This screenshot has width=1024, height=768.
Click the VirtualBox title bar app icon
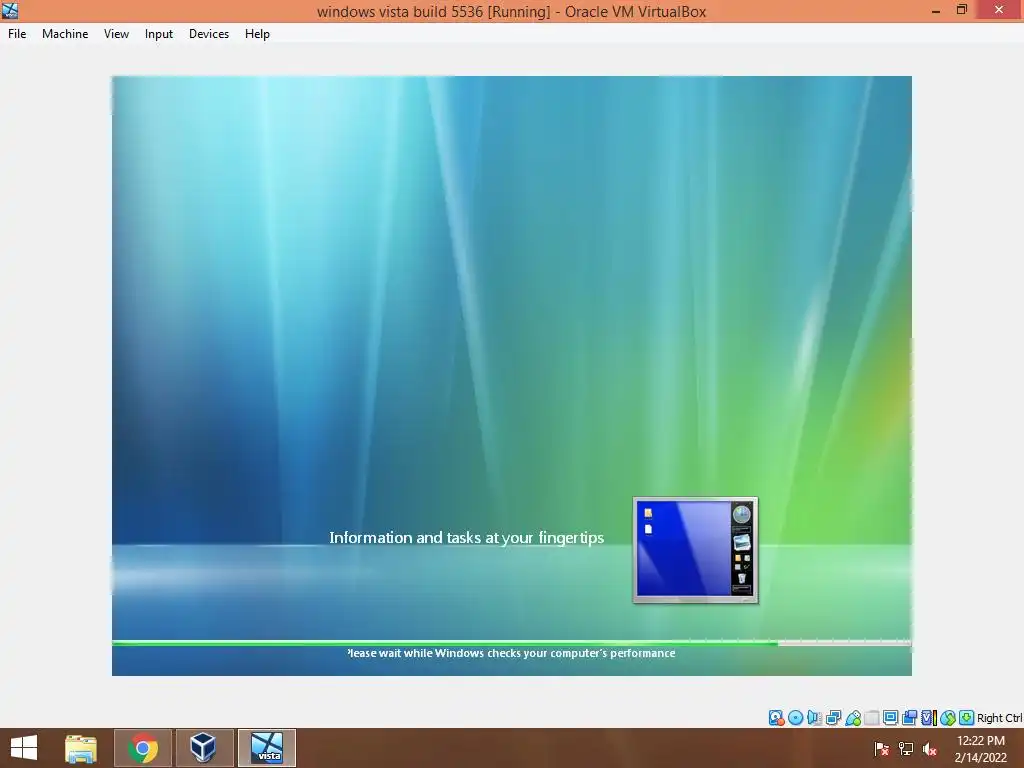pyautogui.click(x=10, y=10)
